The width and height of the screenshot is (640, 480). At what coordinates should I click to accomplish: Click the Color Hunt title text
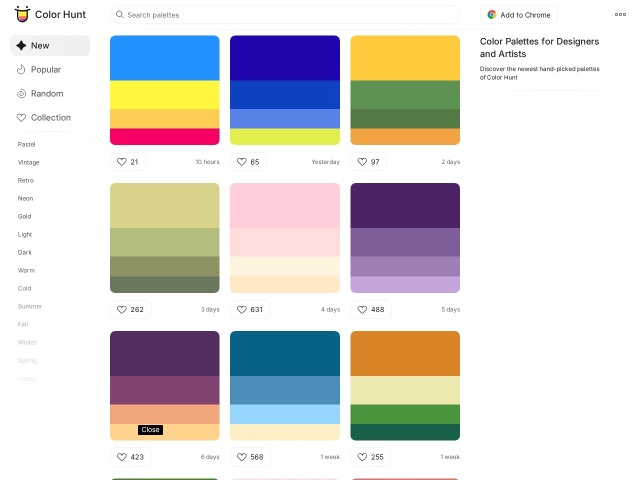pos(60,15)
